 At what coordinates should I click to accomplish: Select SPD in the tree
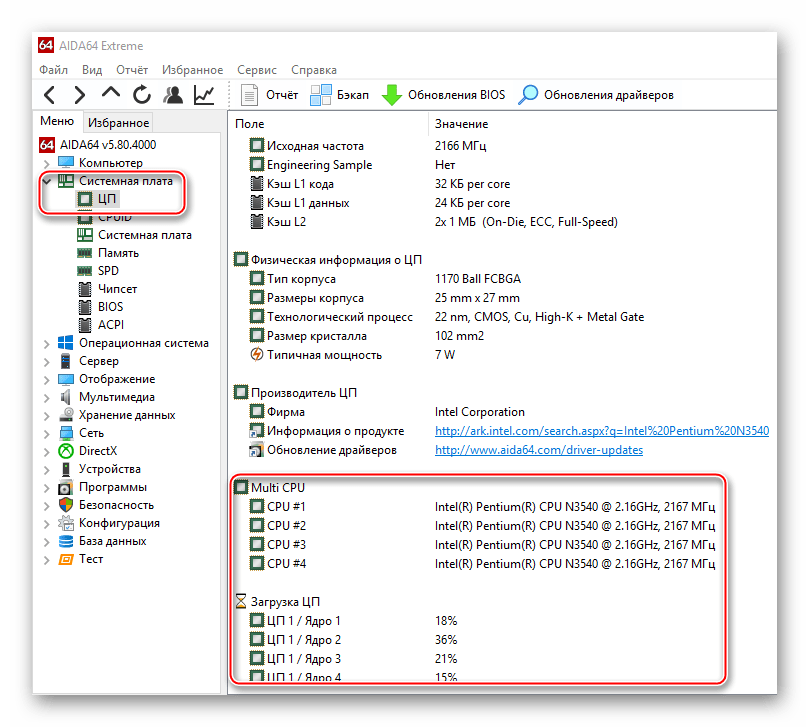point(108,271)
